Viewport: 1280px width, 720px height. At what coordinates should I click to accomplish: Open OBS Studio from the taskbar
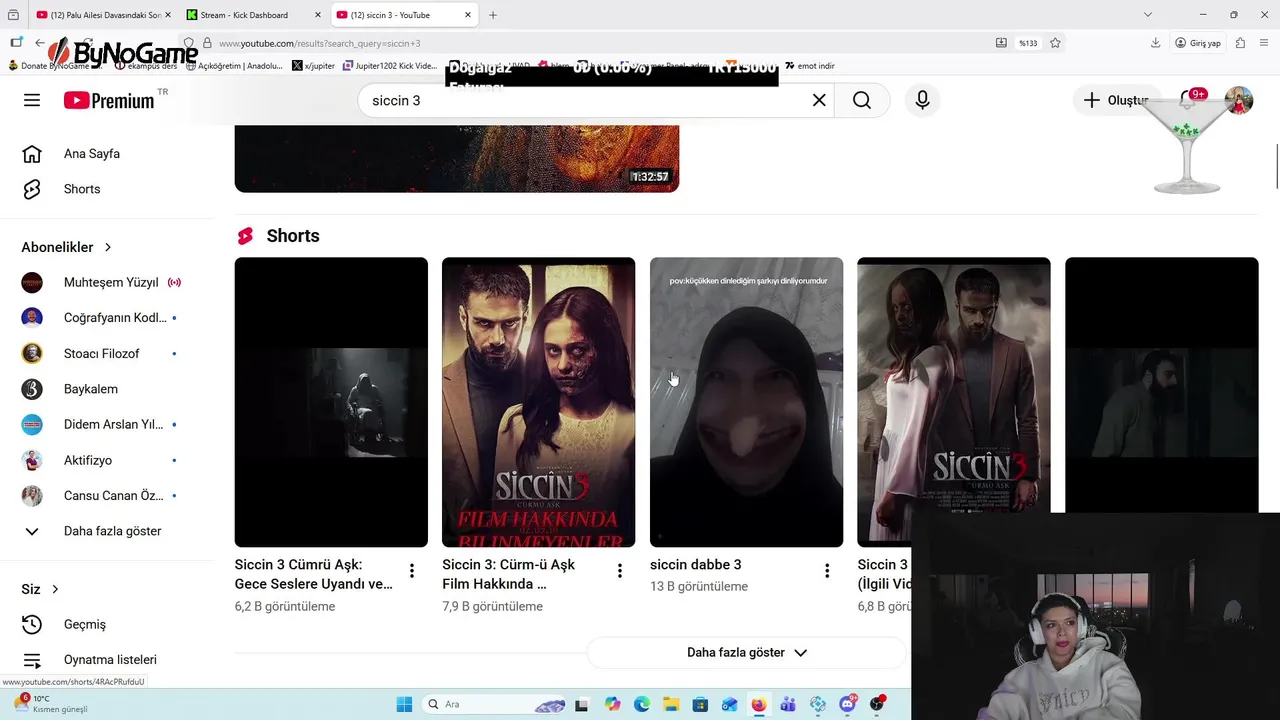tap(877, 704)
